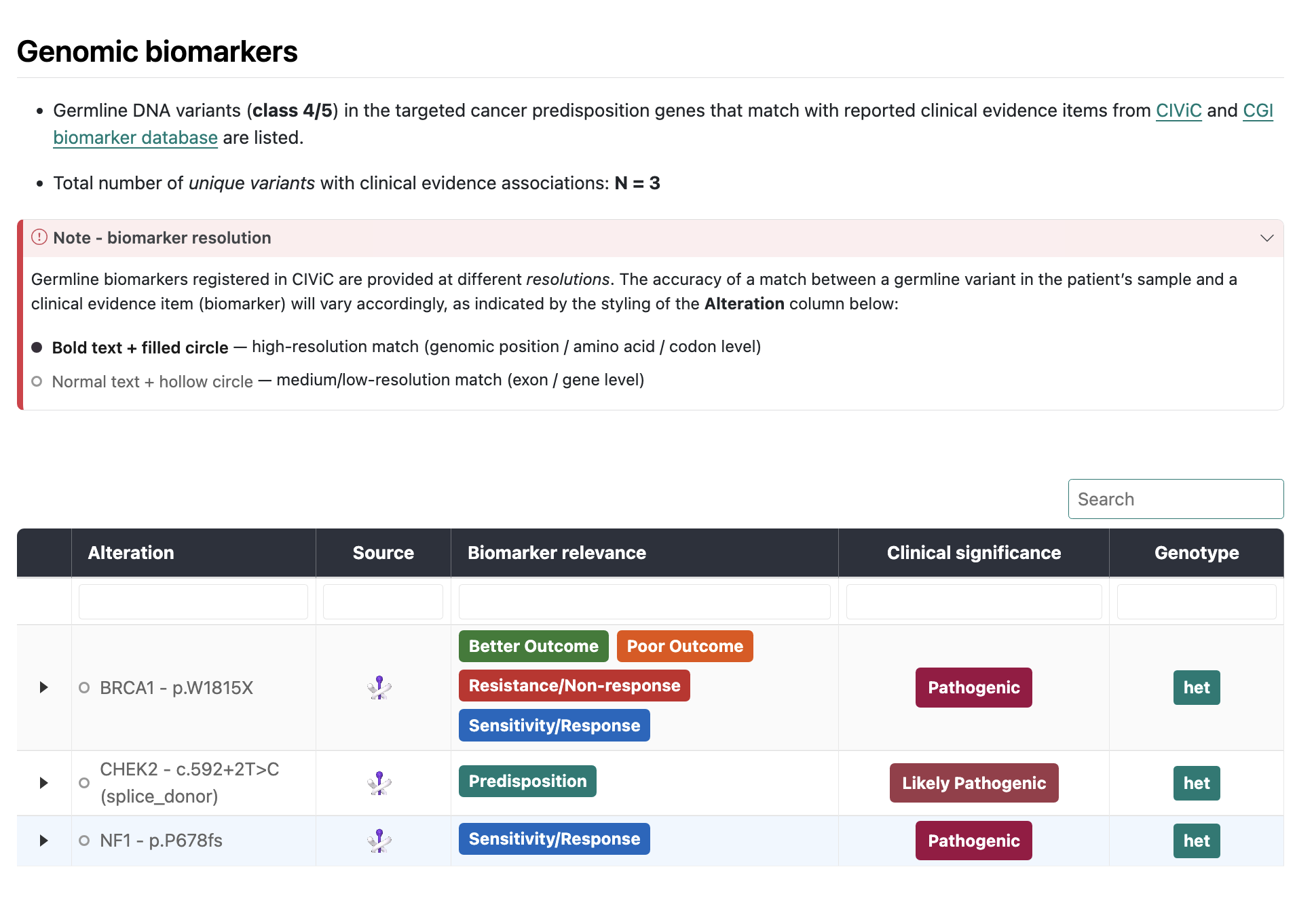Expand the CHEK2 - c.592+2T>C row details
The width and height of the screenshot is (1314, 924).
[x=43, y=783]
